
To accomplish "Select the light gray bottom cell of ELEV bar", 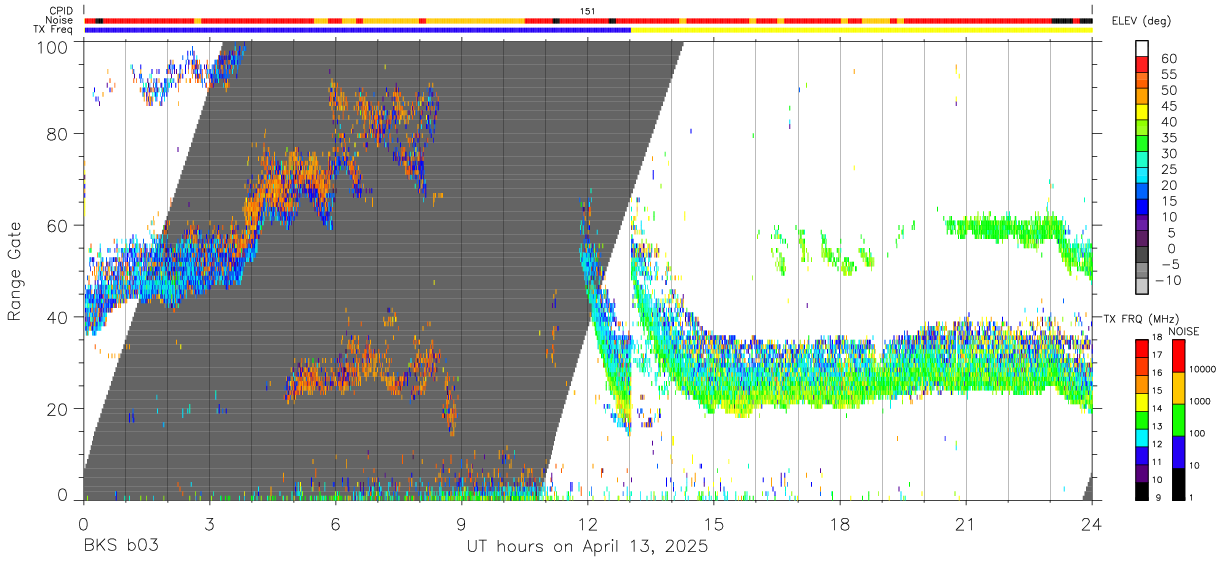I will (x=1142, y=287).
